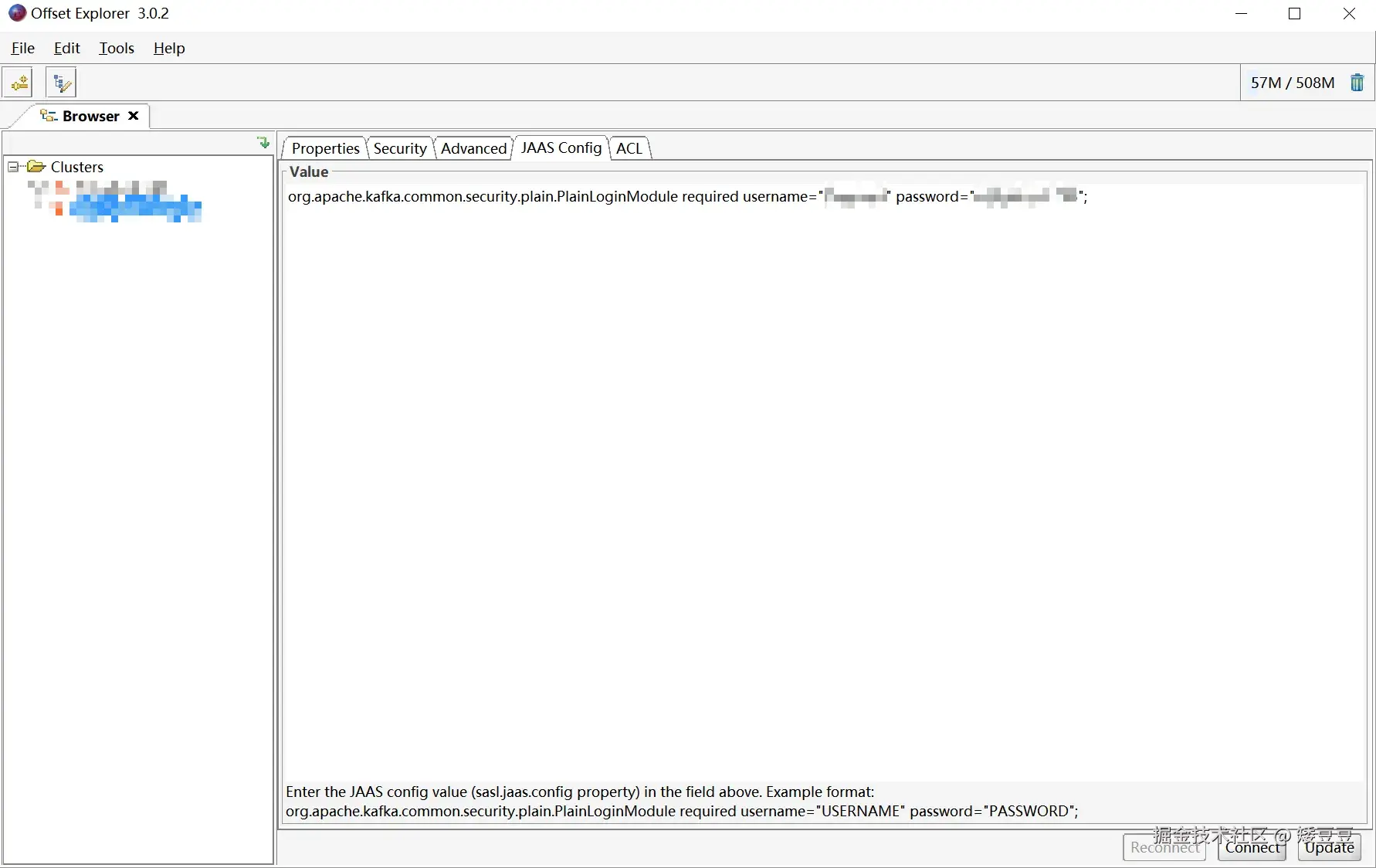Viewport: 1376px width, 868px height.
Task: Close the Browser tab
Action: click(134, 116)
